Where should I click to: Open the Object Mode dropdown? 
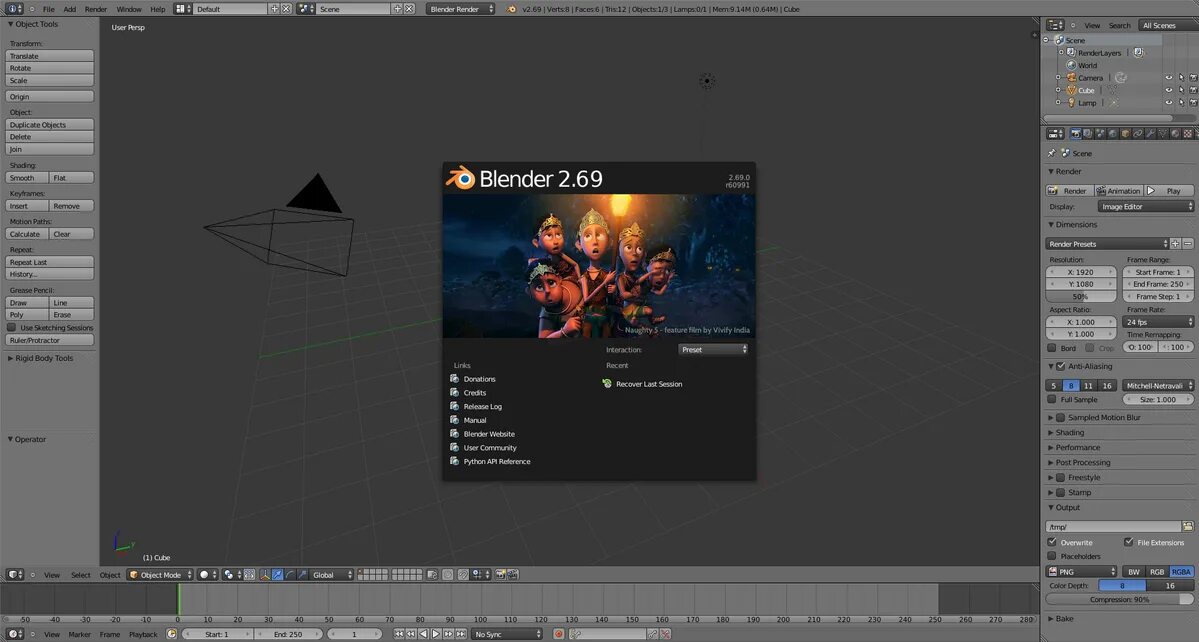pyautogui.click(x=161, y=575)
